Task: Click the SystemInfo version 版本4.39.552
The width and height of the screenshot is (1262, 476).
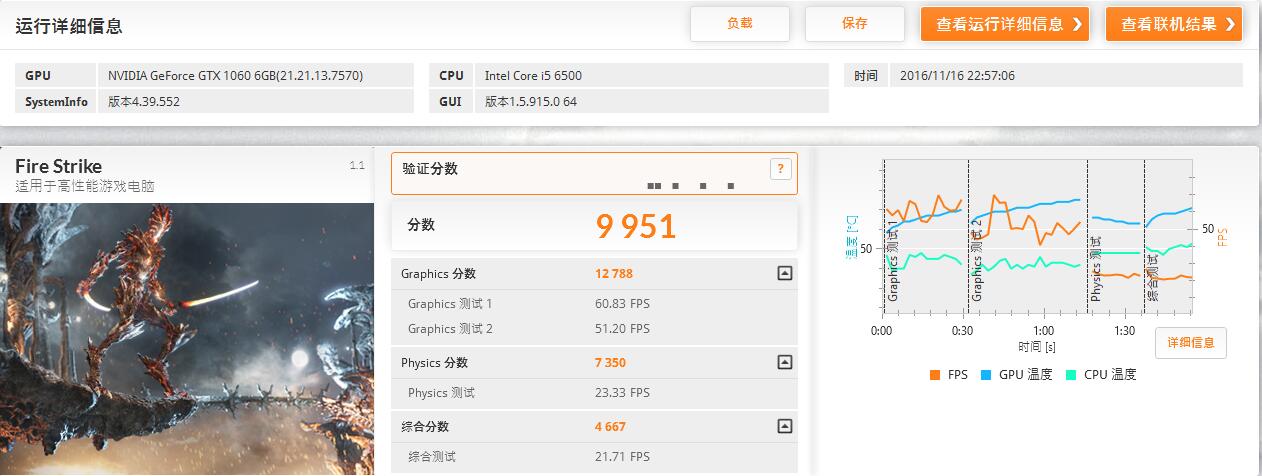Action: (x=144, y=101)
